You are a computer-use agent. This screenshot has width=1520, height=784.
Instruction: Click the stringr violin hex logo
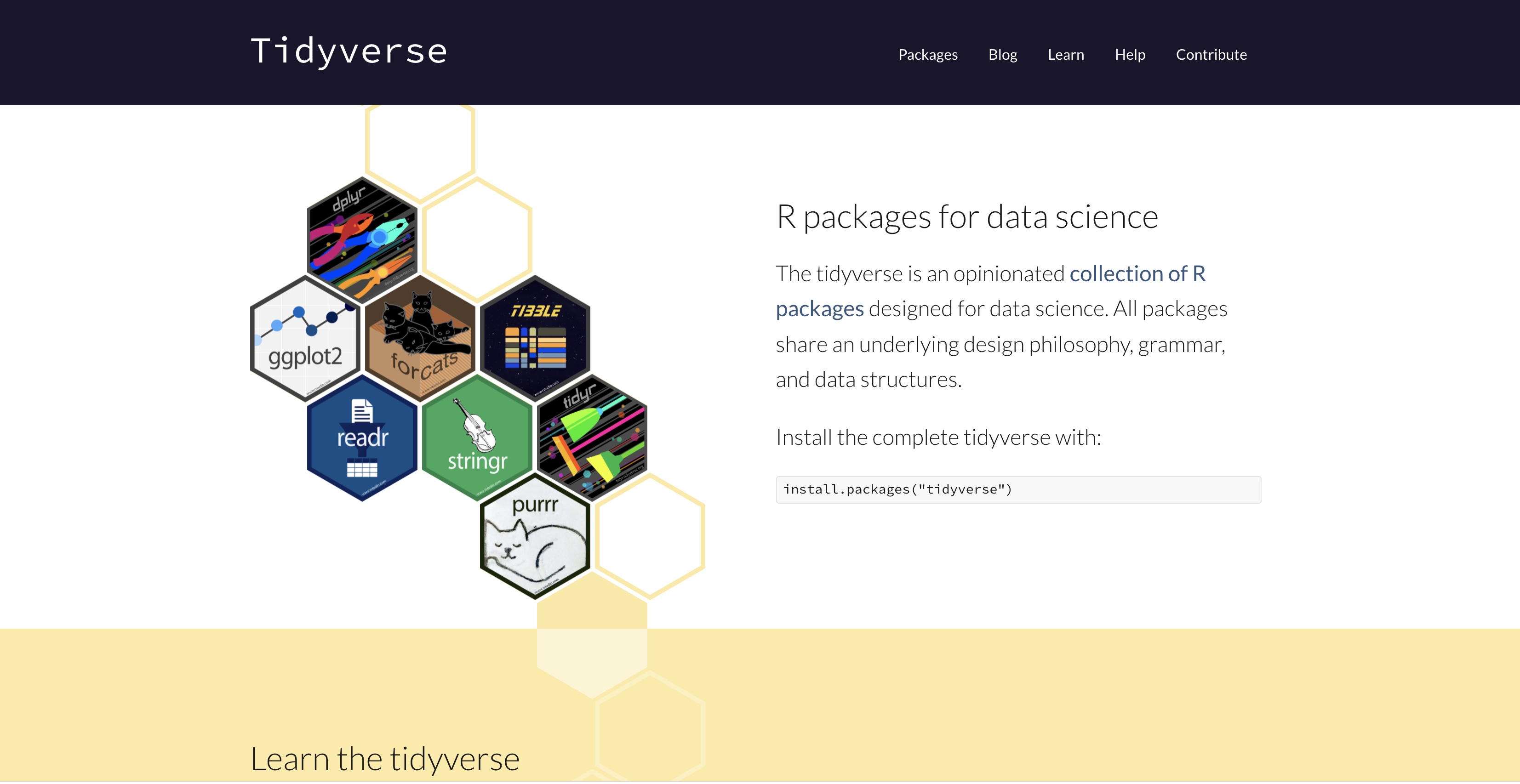coord(477,437)
